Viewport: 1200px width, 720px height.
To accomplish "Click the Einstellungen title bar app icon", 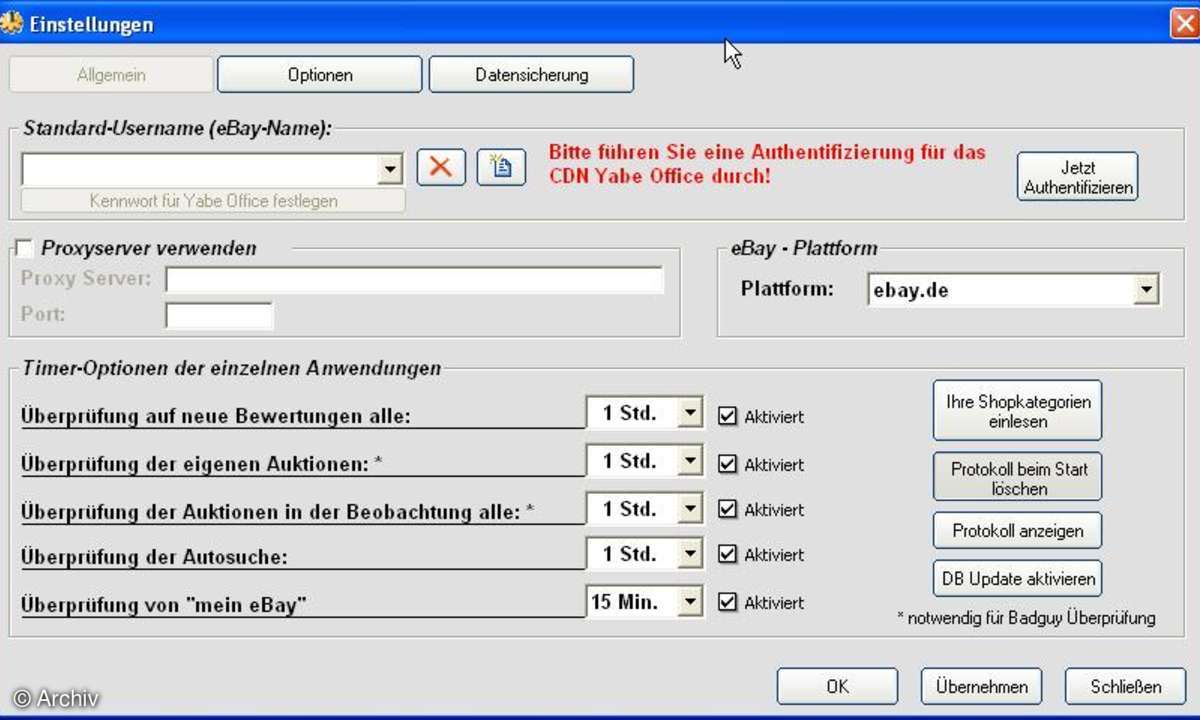I will coord(12,22).
